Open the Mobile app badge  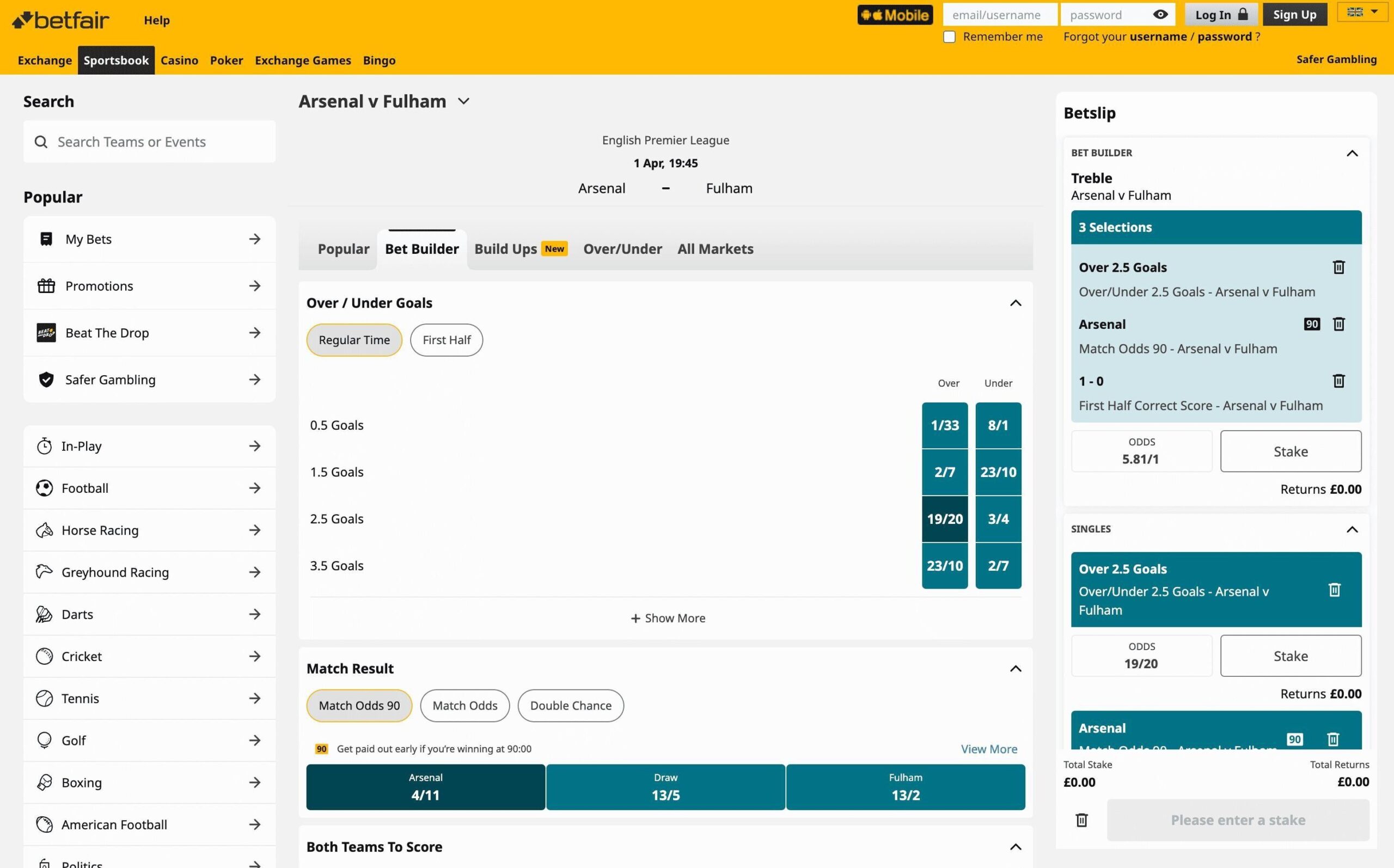[x=895, y=15]
